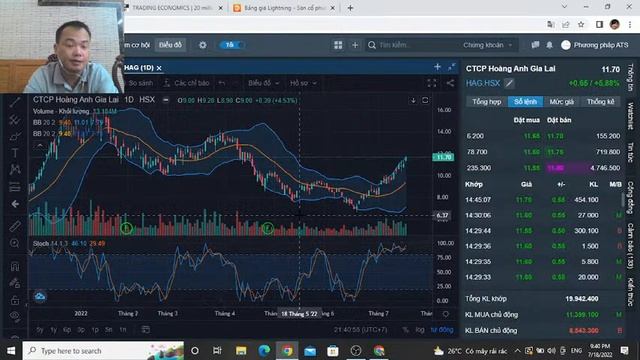
Task: Open the Tin tức side tab
Action: (x=631, y=152)
